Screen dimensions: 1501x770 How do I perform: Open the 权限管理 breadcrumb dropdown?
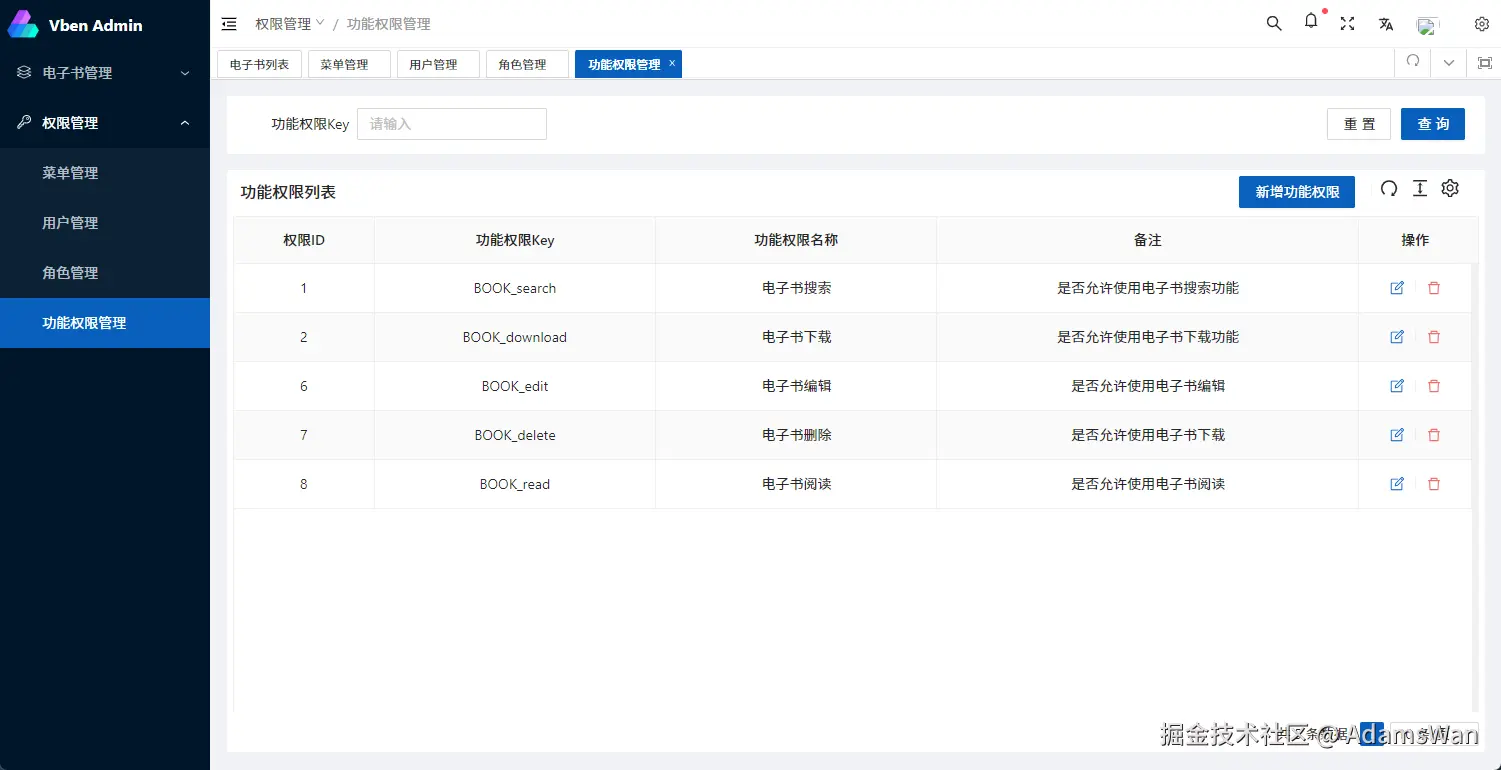[290, 24]
